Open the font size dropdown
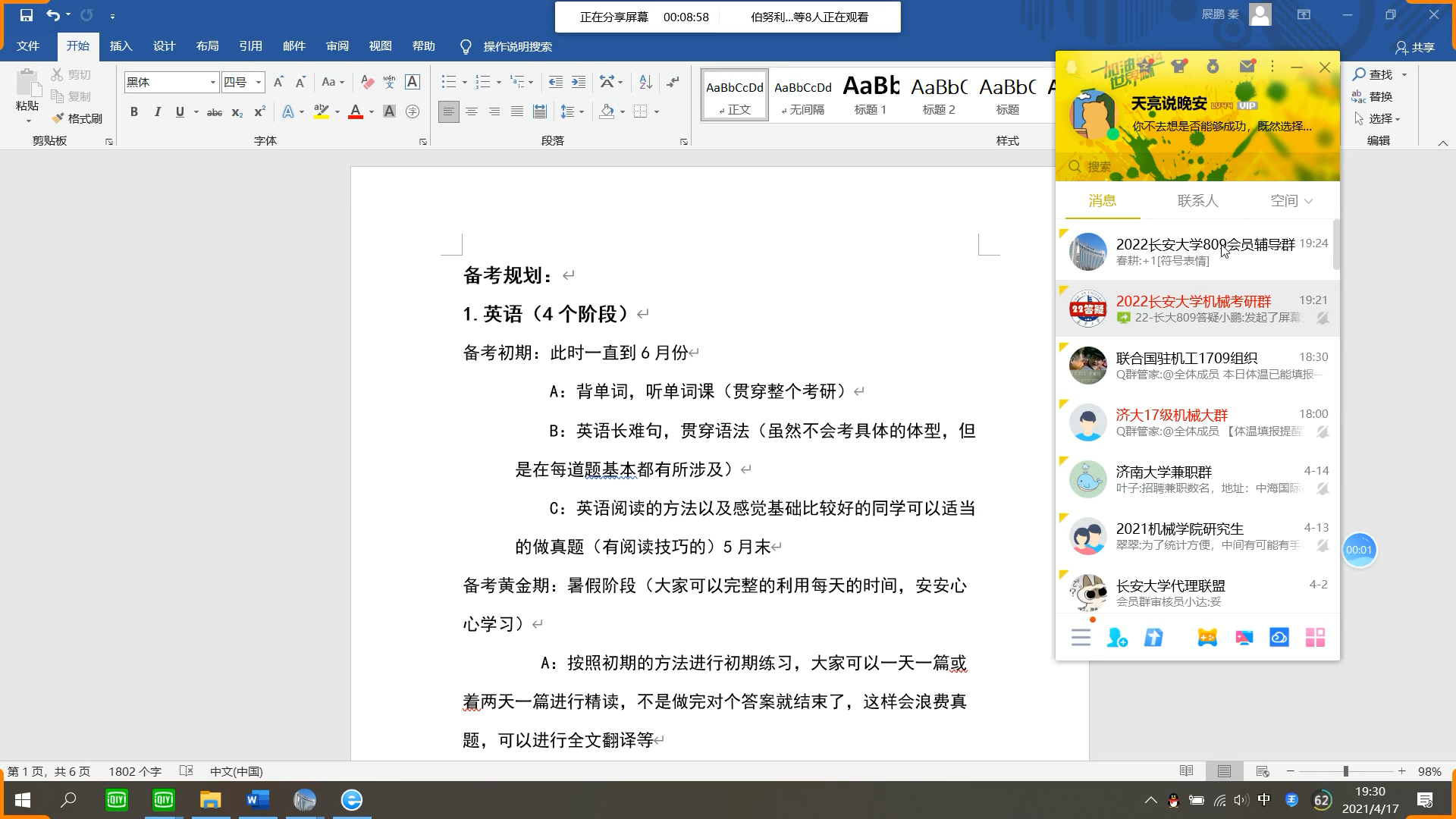This screenshot has height=819, width=1456. click(x=259, y=82)
